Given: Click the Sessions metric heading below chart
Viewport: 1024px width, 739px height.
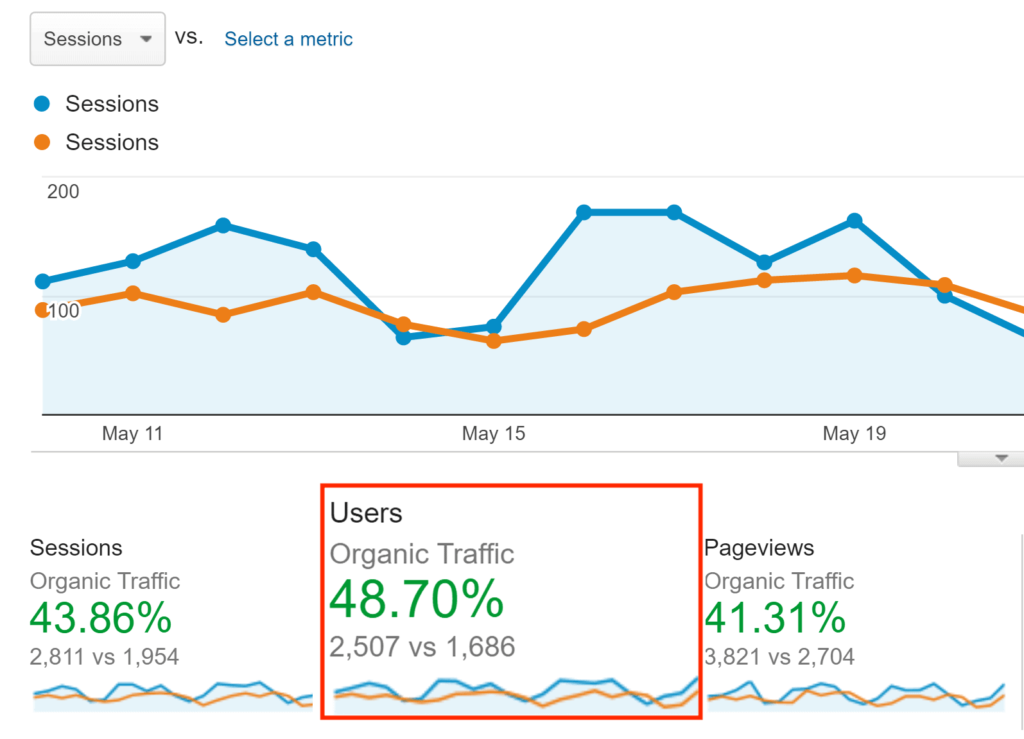Looking at the screenshot, I should [76, 548].
